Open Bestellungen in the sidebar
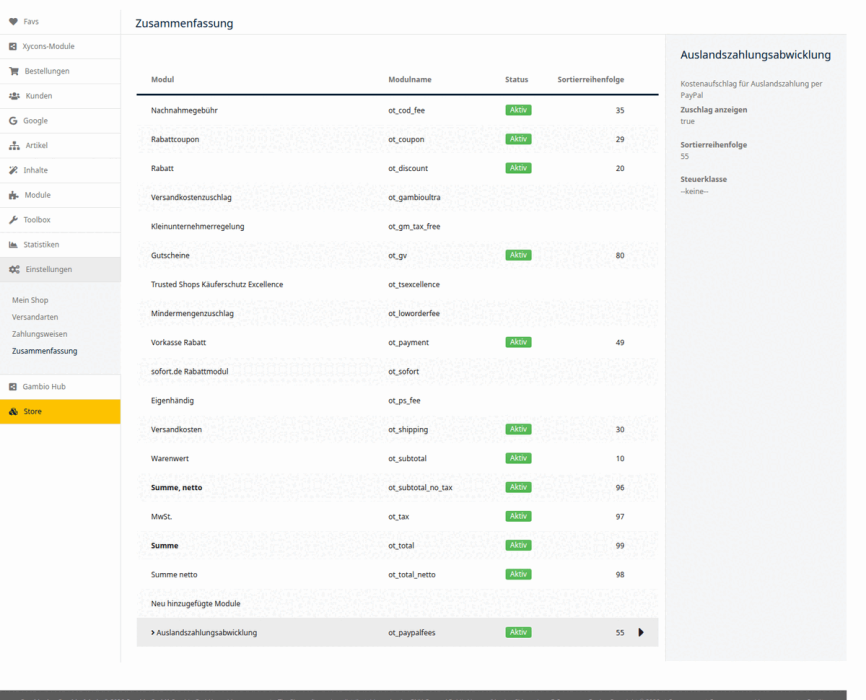 point(60,71)
